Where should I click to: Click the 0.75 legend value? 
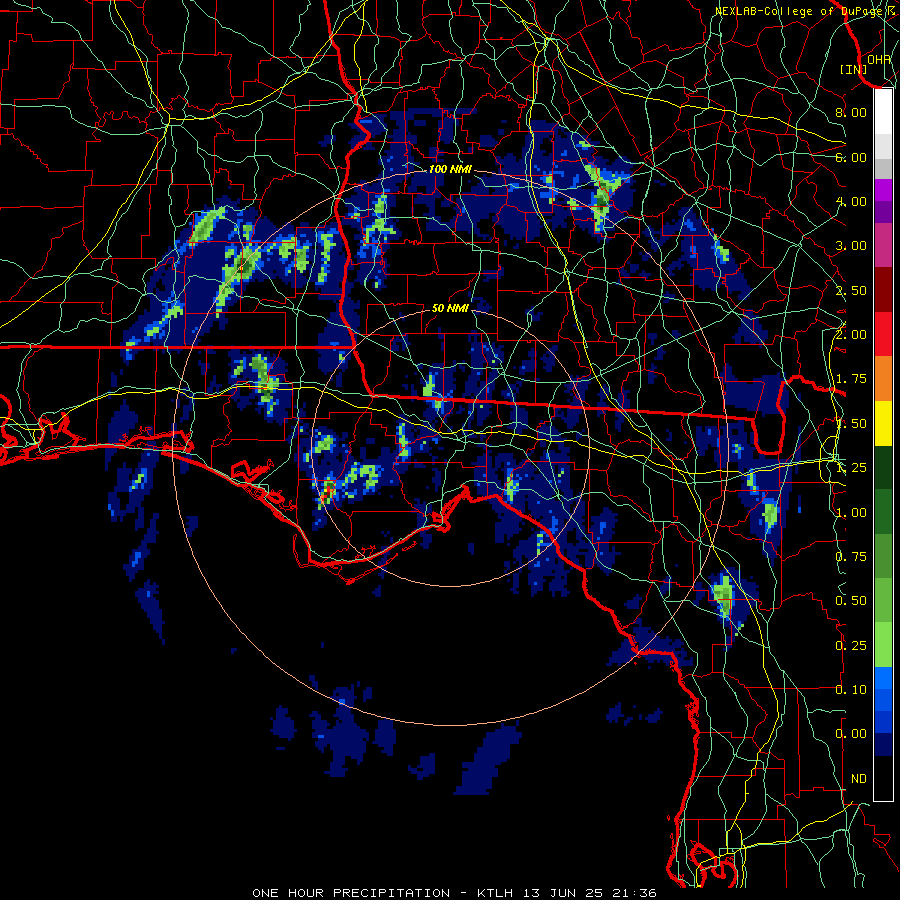[x=851, y=557]
